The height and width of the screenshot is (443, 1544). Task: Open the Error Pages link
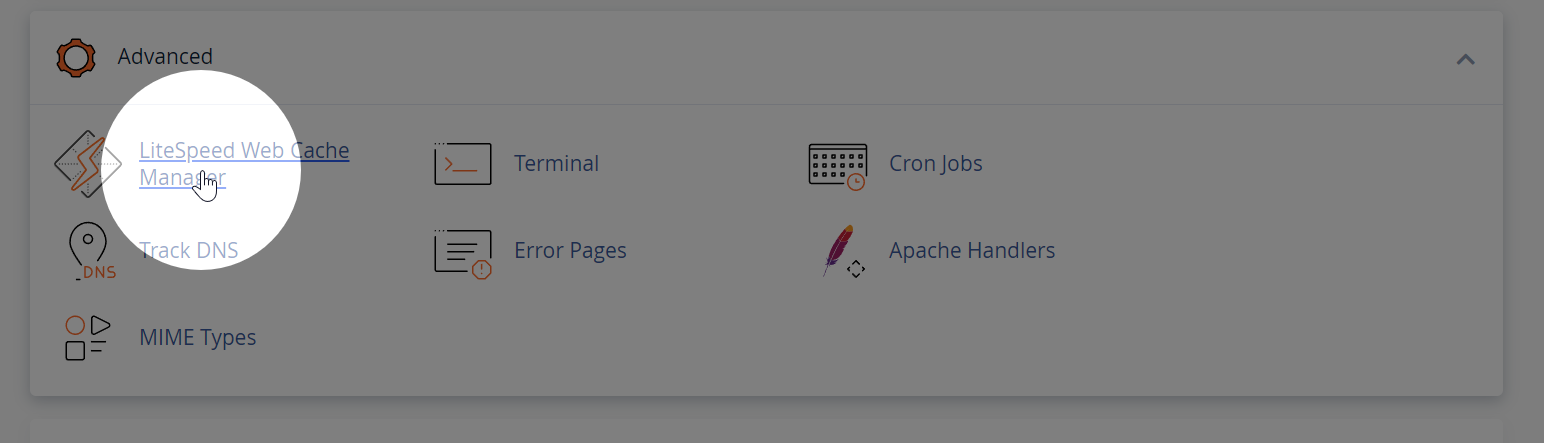coord(570,250)
